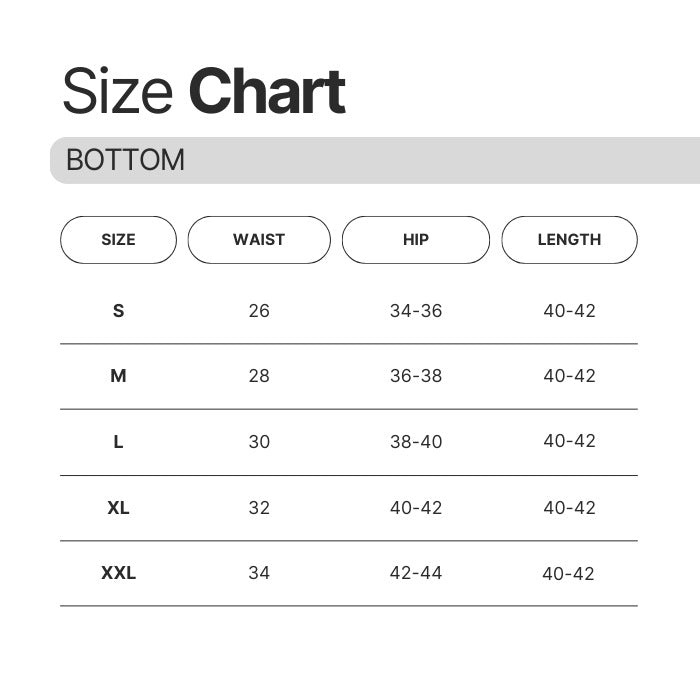Pick the XL size row label
The width and height of the screenshot is (700, 700).
pos(118,508)
